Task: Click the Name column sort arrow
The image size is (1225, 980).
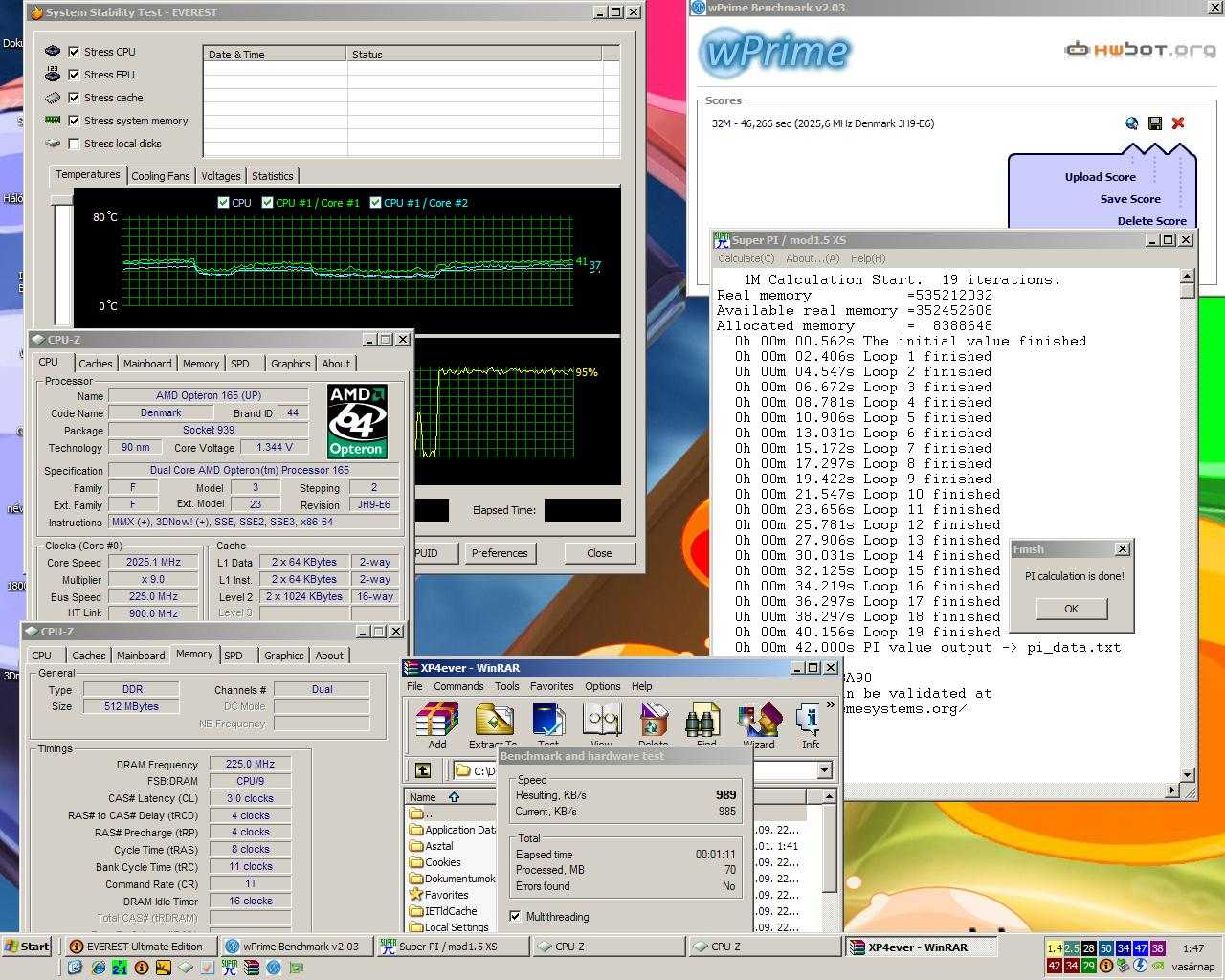Action: pyautogui.click(x=454, y=797)
